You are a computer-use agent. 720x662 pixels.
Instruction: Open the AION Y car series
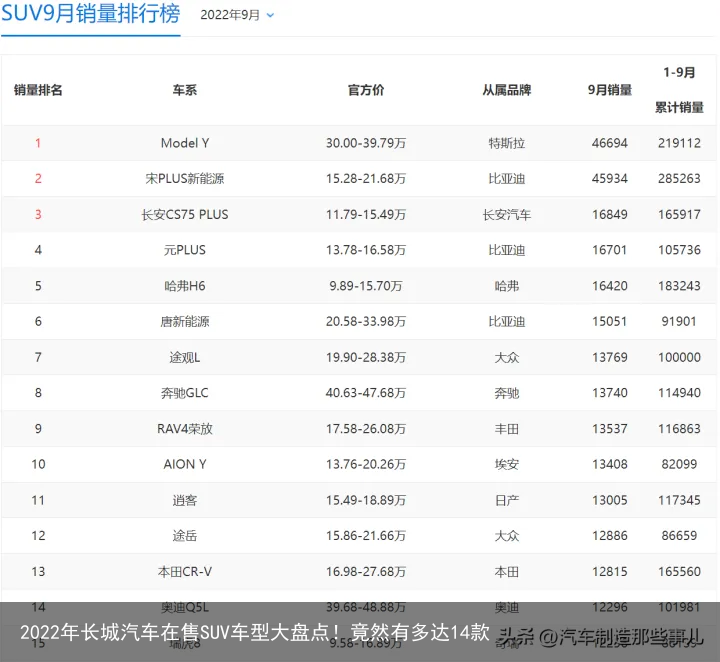click(x=185, y=464)
